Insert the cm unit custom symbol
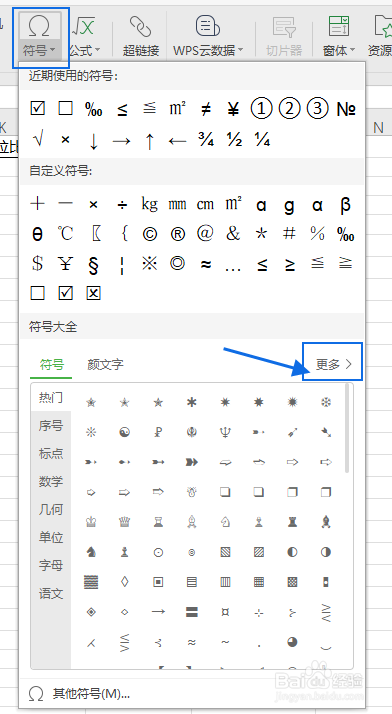The image size is (392, 714). [205, 204]
